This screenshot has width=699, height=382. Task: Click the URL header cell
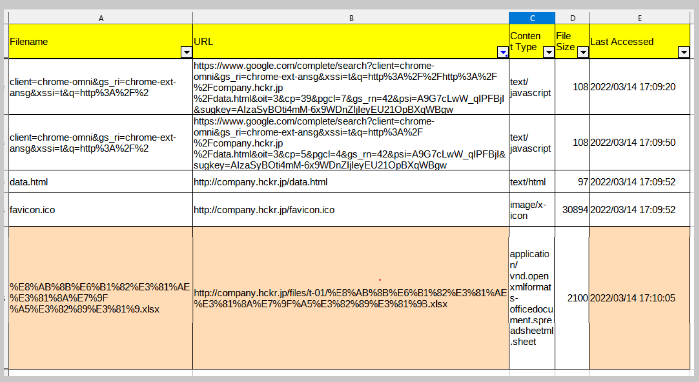(351, 41)
